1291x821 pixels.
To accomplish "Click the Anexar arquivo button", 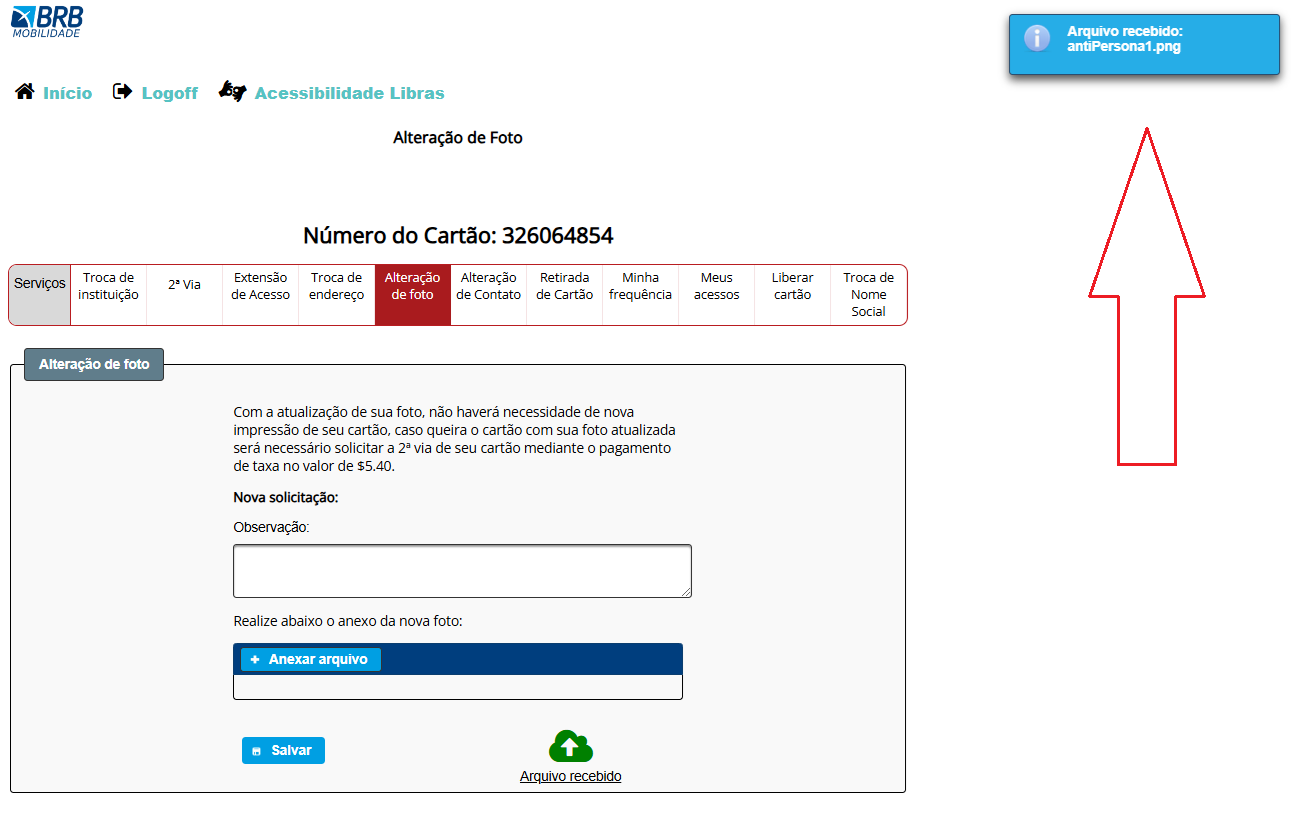I will pos(311,660).
